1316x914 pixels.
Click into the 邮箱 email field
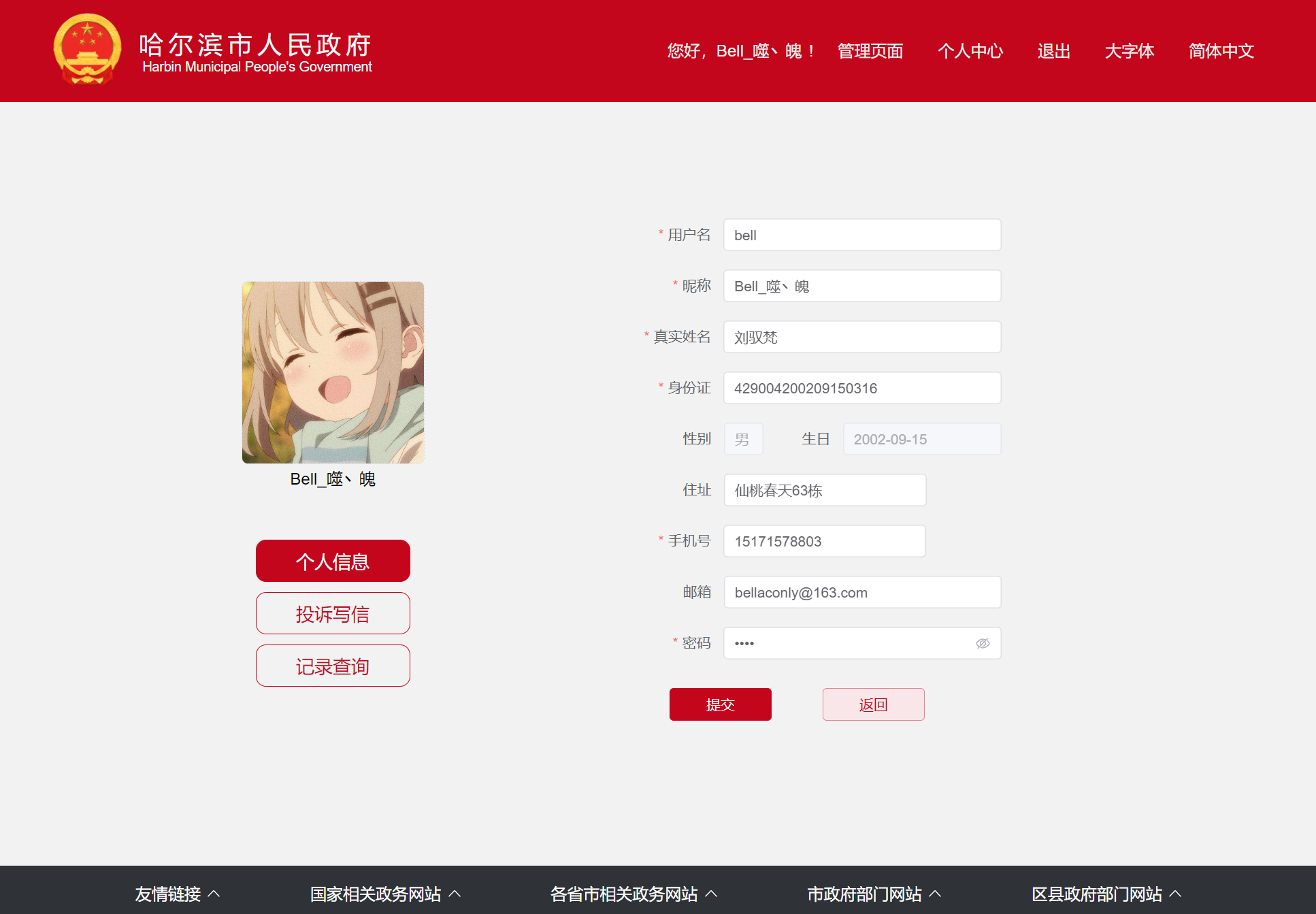(861, 592)
